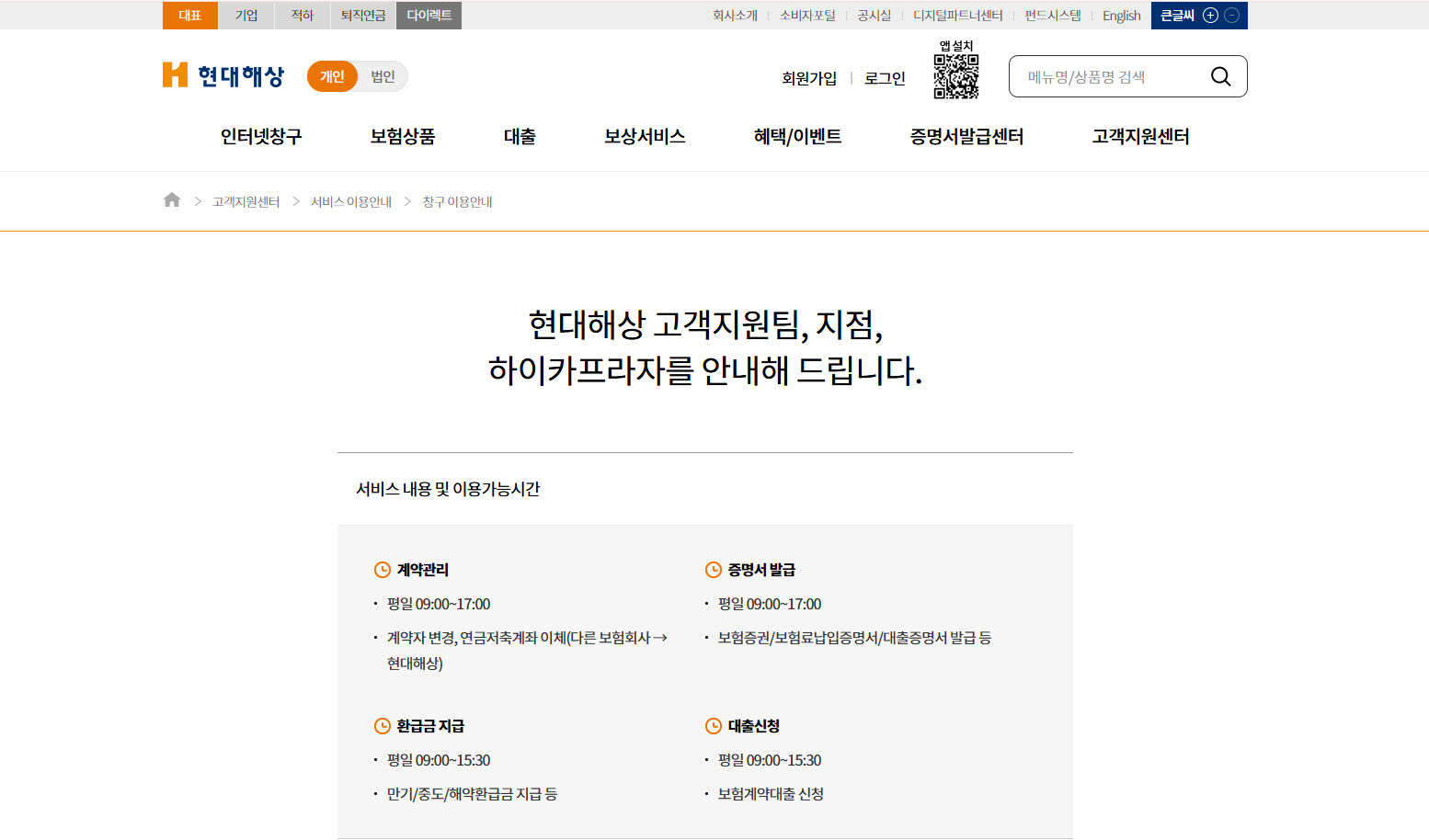
Task: Click 평일 09:00~15:30 under 대출신청
Action: pos(770,760)
